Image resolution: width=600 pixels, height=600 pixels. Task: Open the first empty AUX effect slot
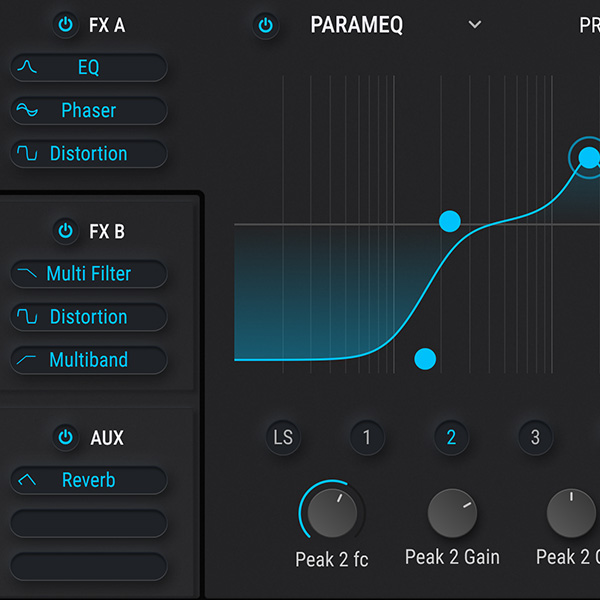tap(89, 523)
